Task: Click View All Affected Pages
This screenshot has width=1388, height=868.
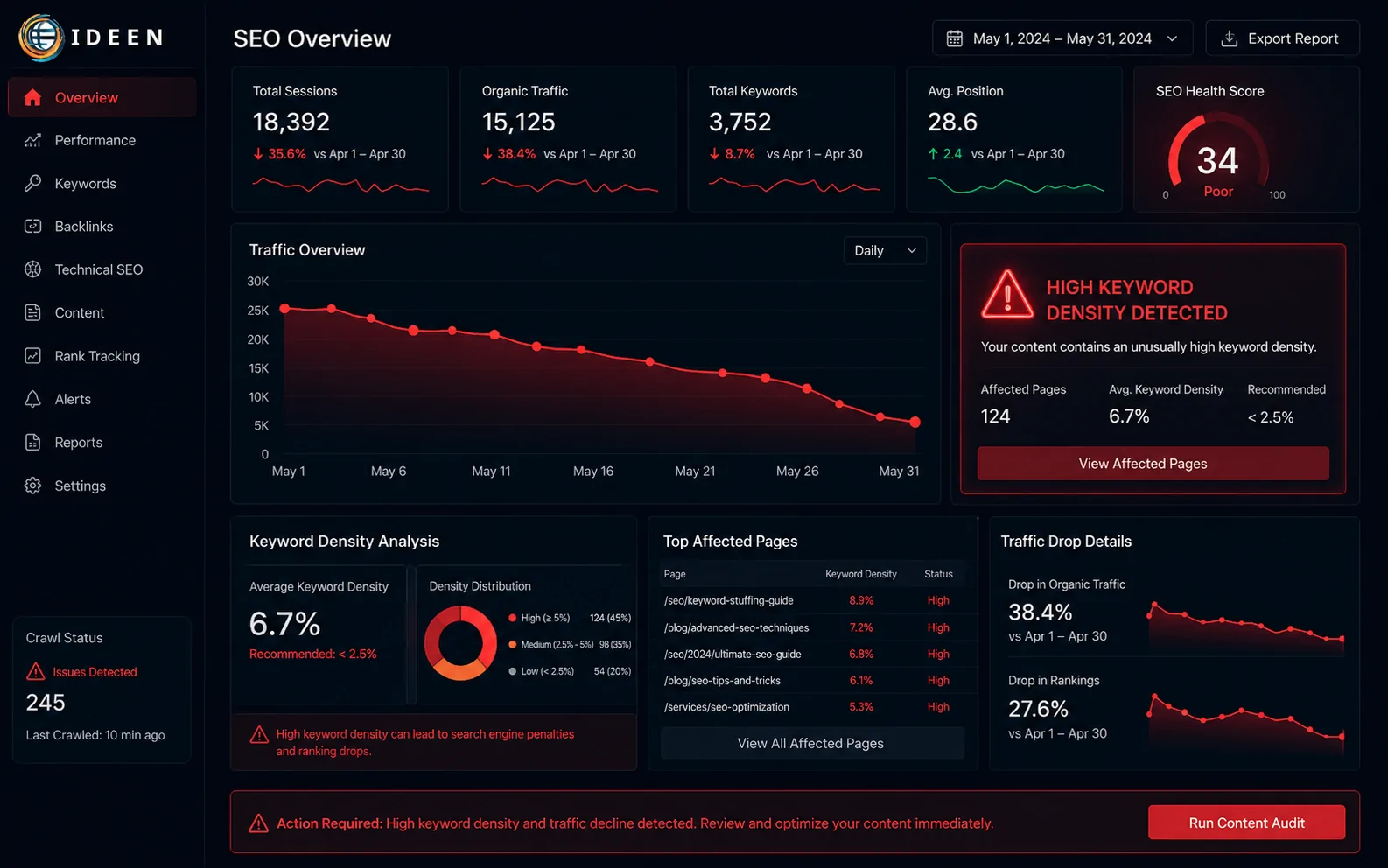Action: coord(811,743)
